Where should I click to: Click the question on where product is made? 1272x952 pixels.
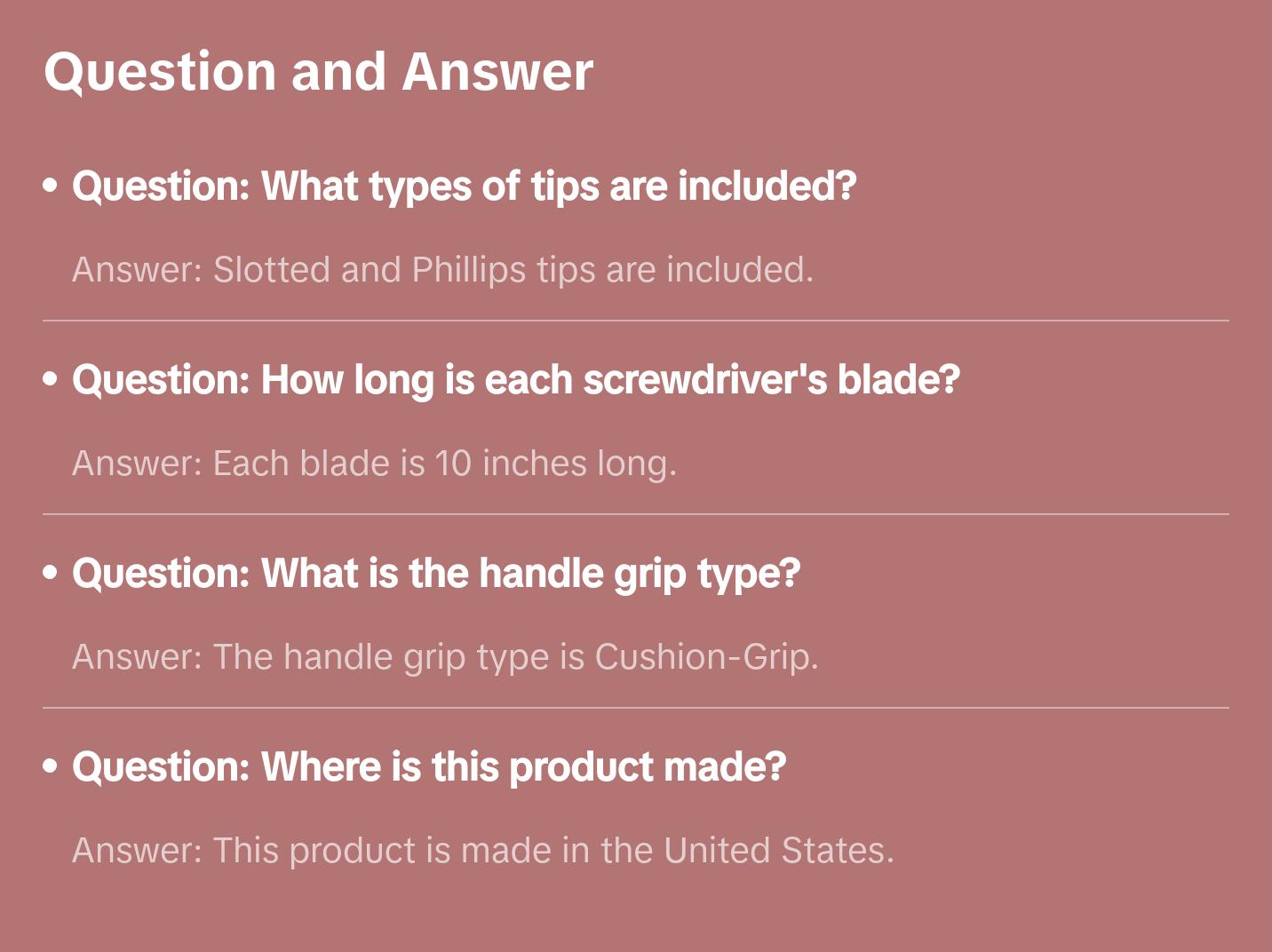tap(428, 767)
